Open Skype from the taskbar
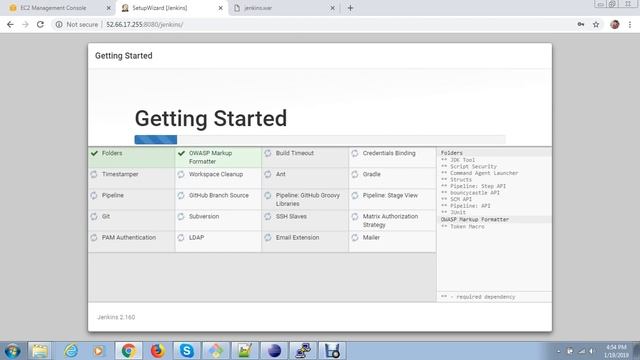The width and height of the screenshot is (640, 360). 187,351
